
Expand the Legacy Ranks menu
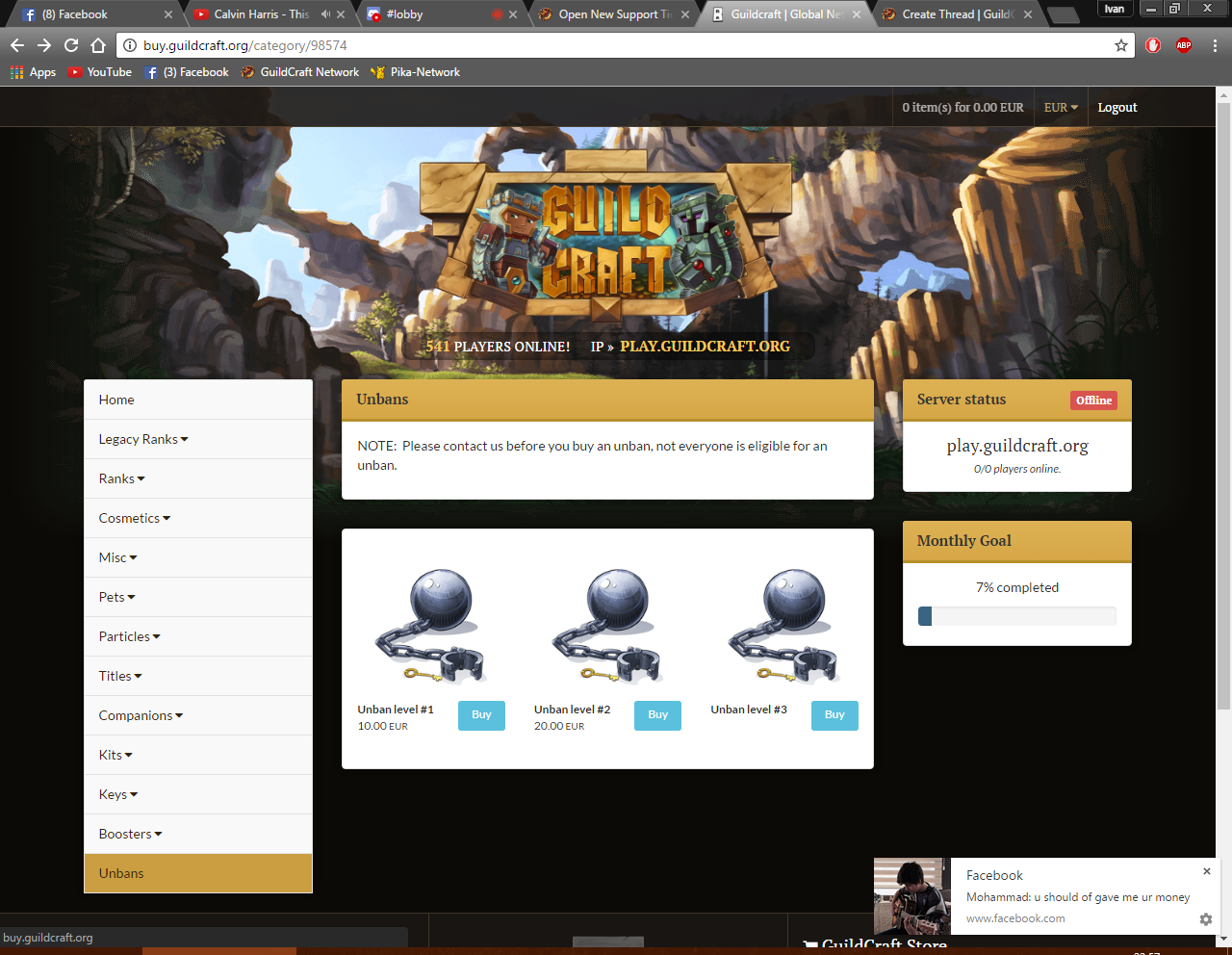pos(198,439)
